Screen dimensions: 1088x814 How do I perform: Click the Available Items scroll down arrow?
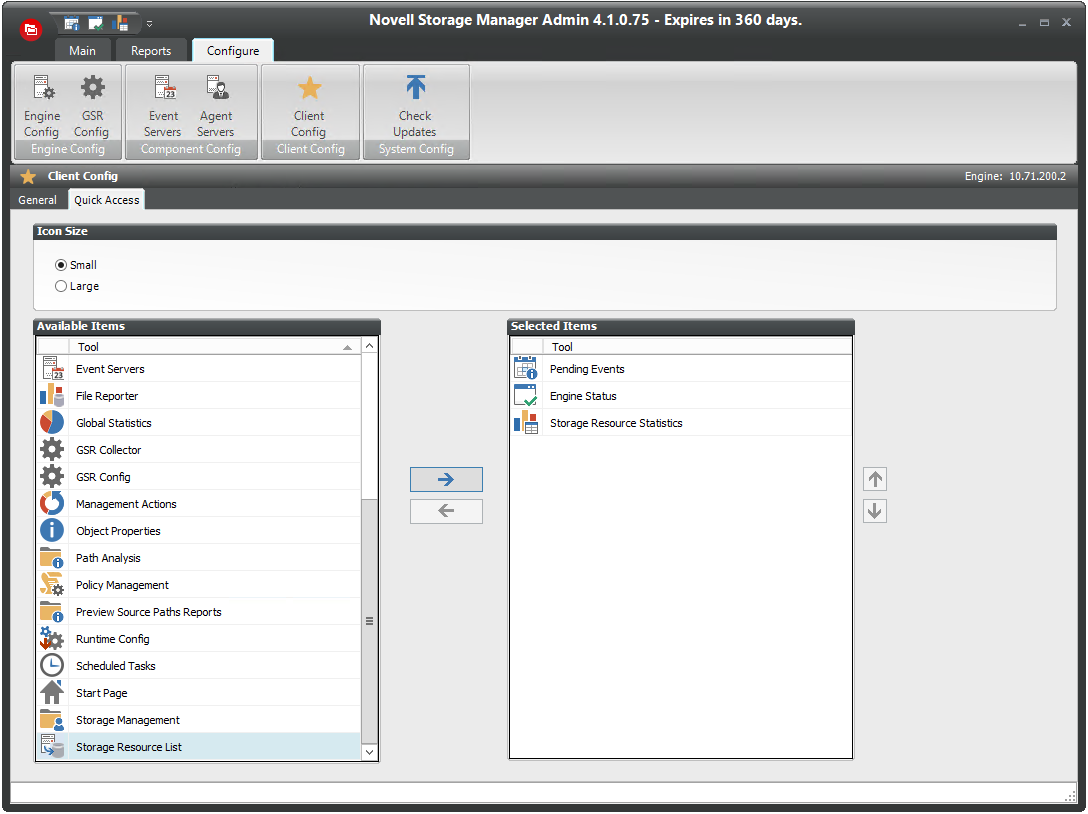(369, 751)
